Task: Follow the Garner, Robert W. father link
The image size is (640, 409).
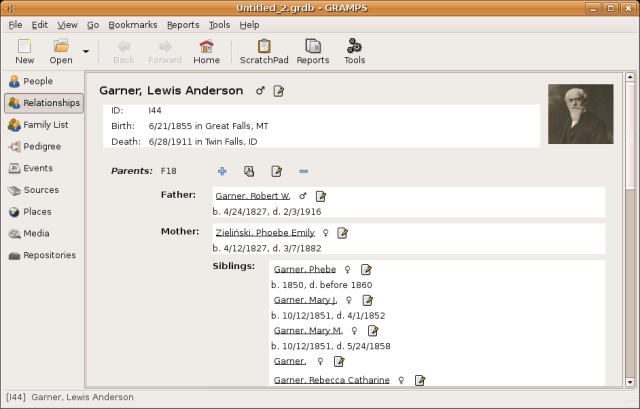Action: 252,196
